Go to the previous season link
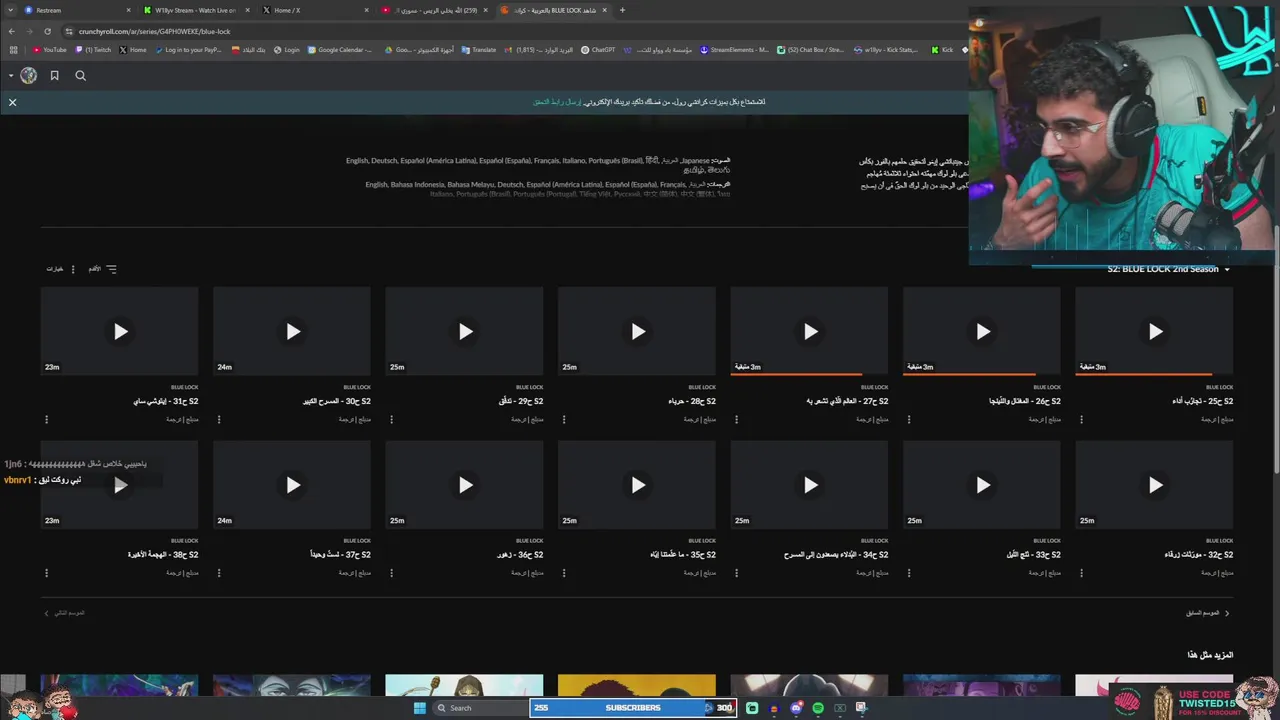The image size is (1280, 720). [x=1208, y=613]
